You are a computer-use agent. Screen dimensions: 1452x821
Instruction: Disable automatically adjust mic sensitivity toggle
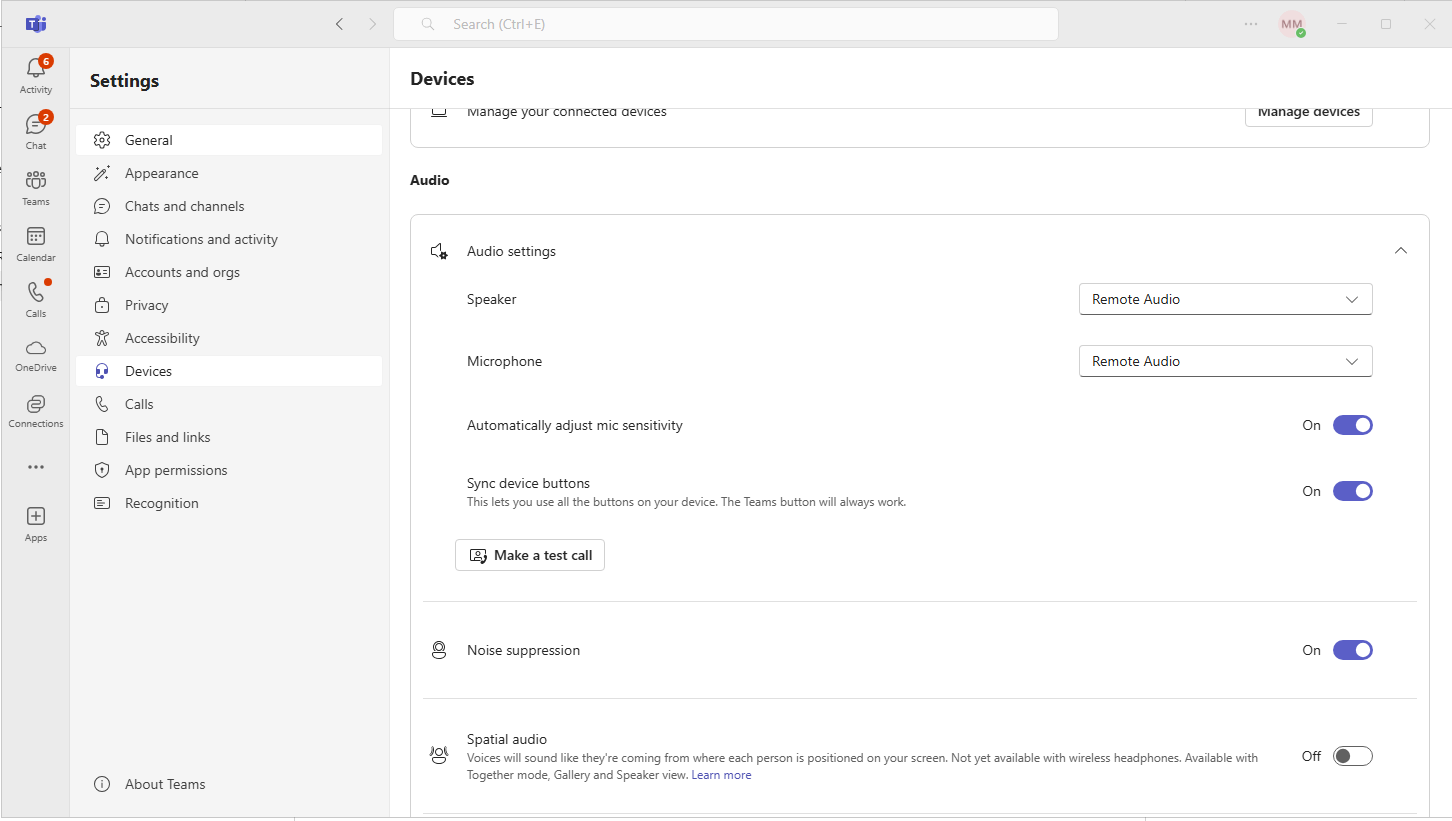pos(1352,425)
